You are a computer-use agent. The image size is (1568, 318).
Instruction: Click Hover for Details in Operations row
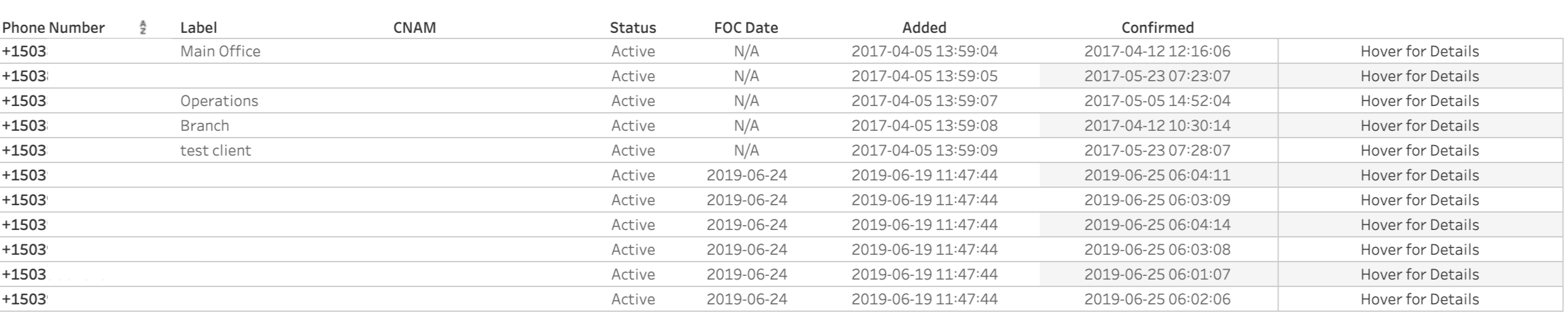[x=1419, y=101]
